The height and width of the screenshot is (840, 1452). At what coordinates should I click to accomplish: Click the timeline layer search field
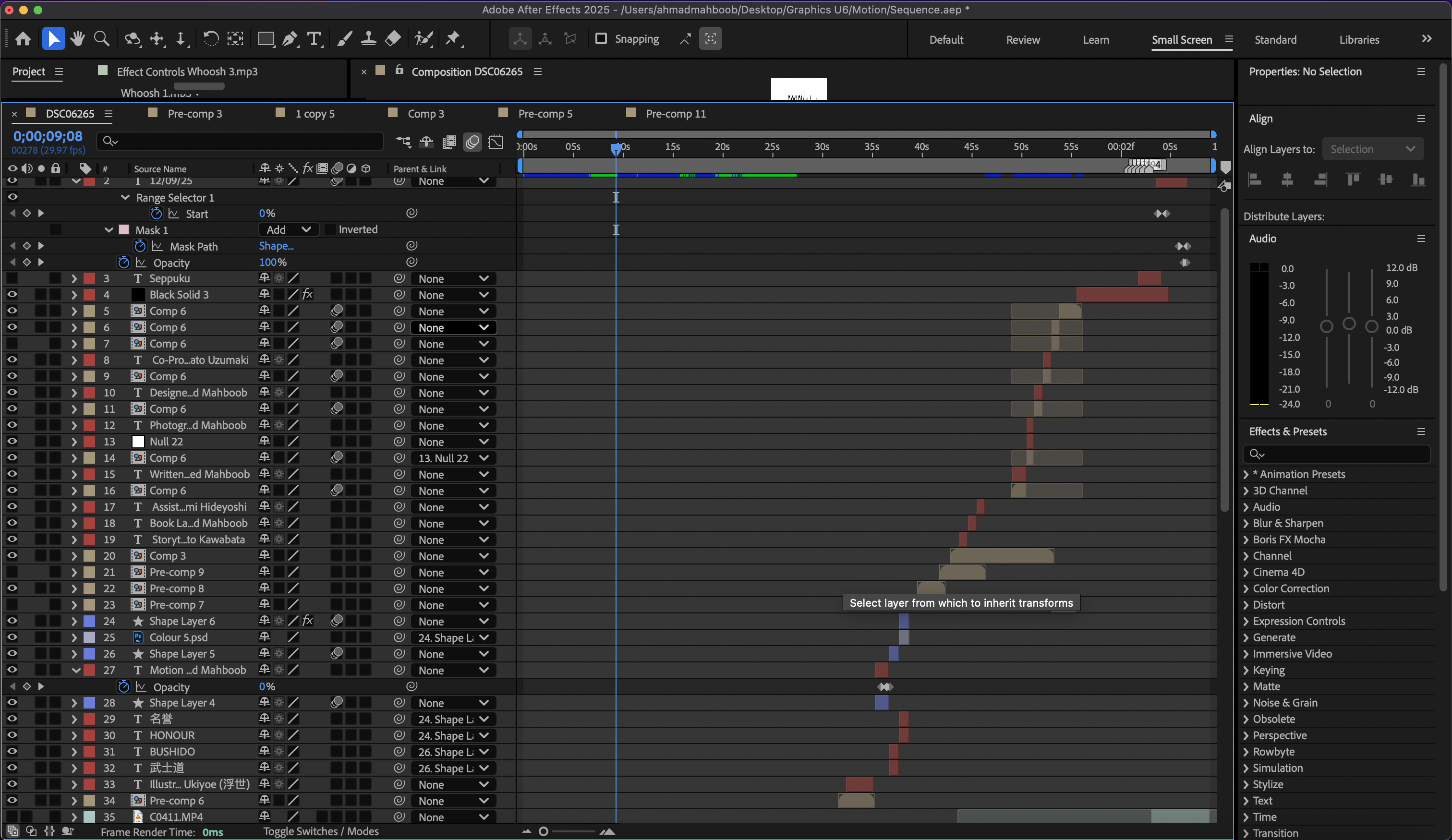pos(240,141)
